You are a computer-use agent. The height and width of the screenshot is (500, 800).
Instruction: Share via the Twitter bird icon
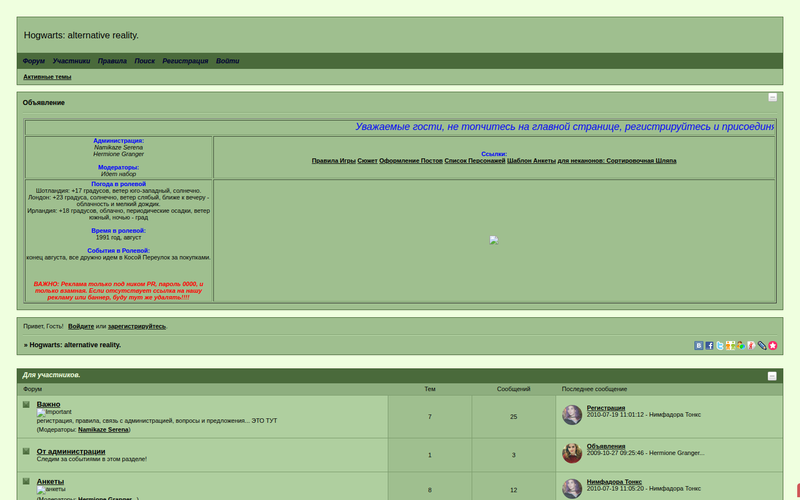[720, 345]
